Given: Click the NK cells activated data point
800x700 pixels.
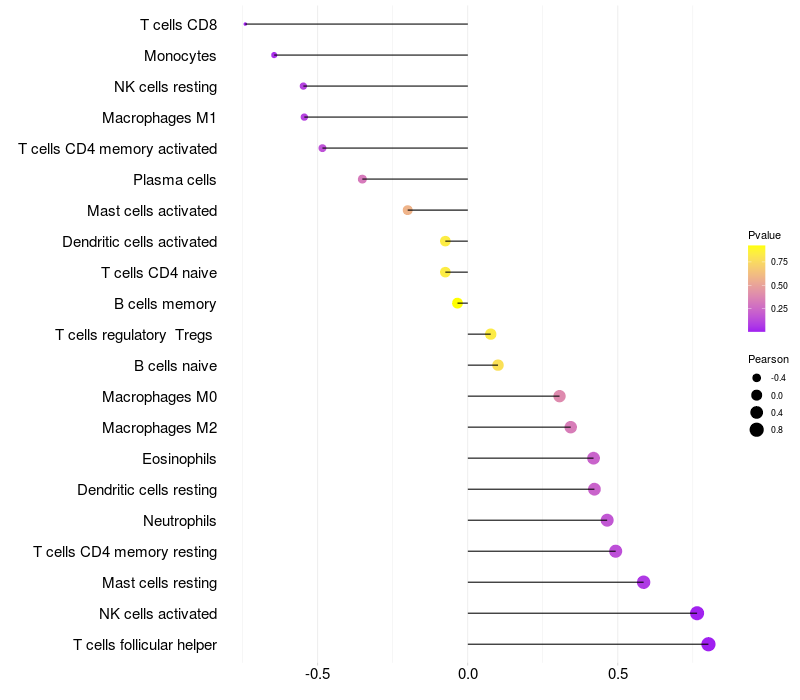Looking at the screenshot, I should coord(697,613).
